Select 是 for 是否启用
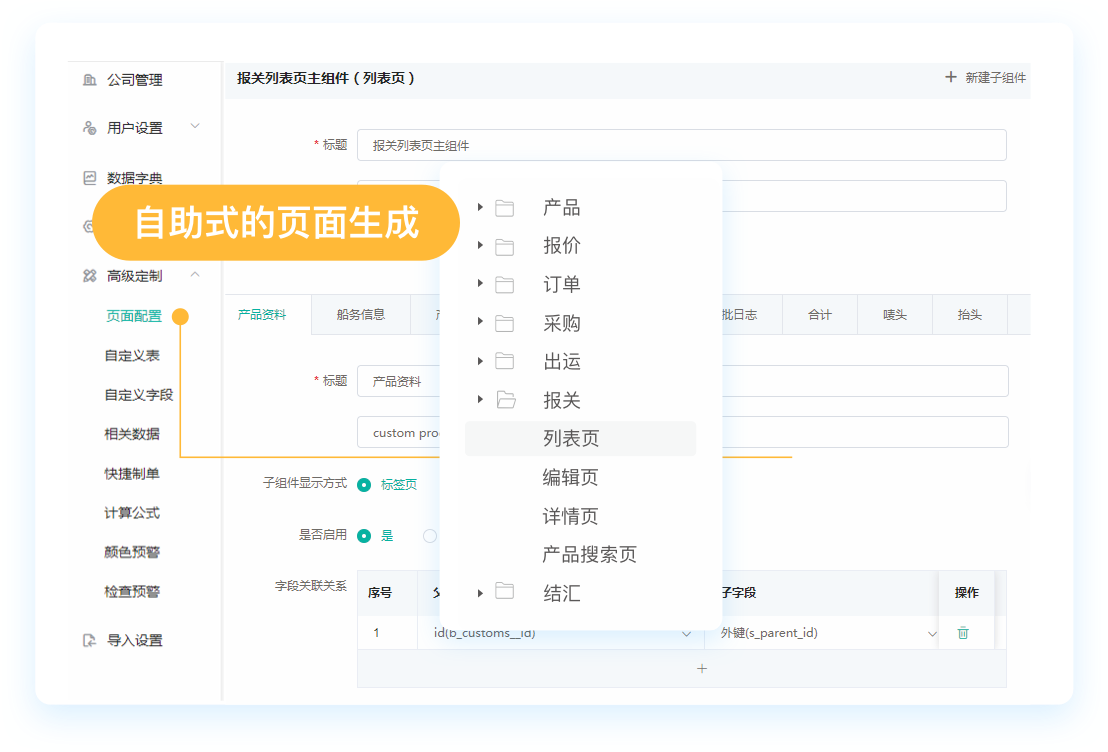 (364, 536)
